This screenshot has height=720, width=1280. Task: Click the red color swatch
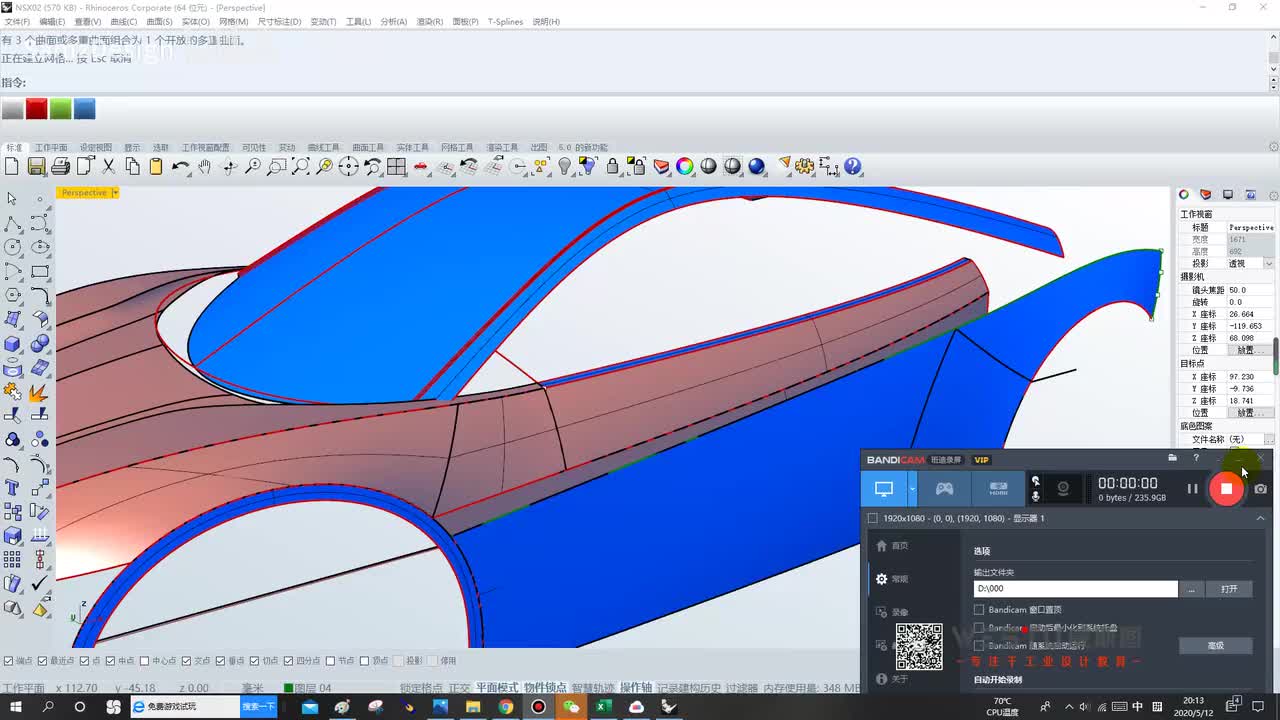click(x=36, y=109)
